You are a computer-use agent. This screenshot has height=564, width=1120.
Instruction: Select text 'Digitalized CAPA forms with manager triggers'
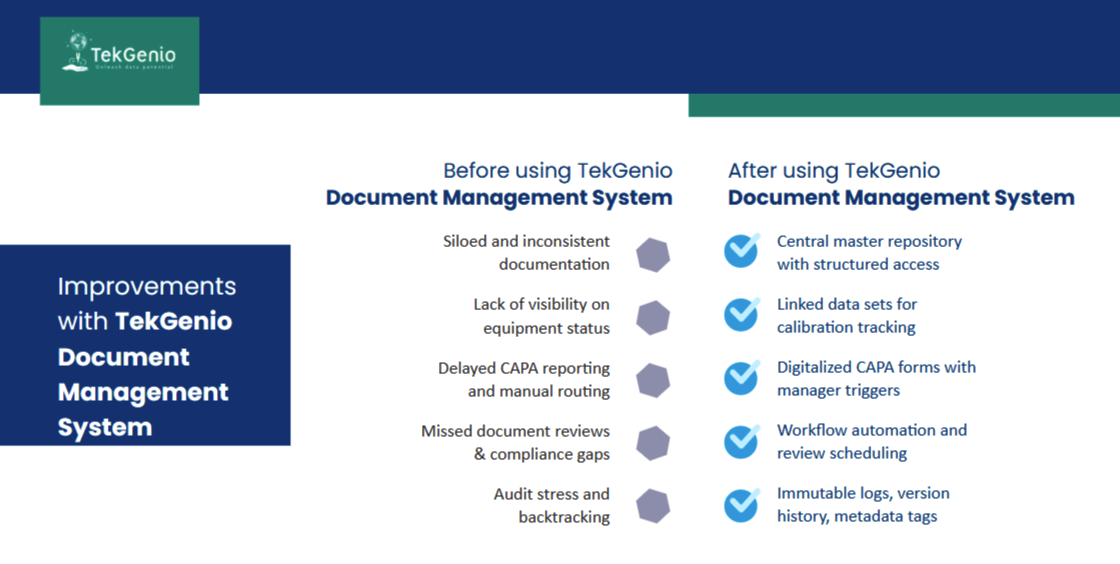[876, 378]
